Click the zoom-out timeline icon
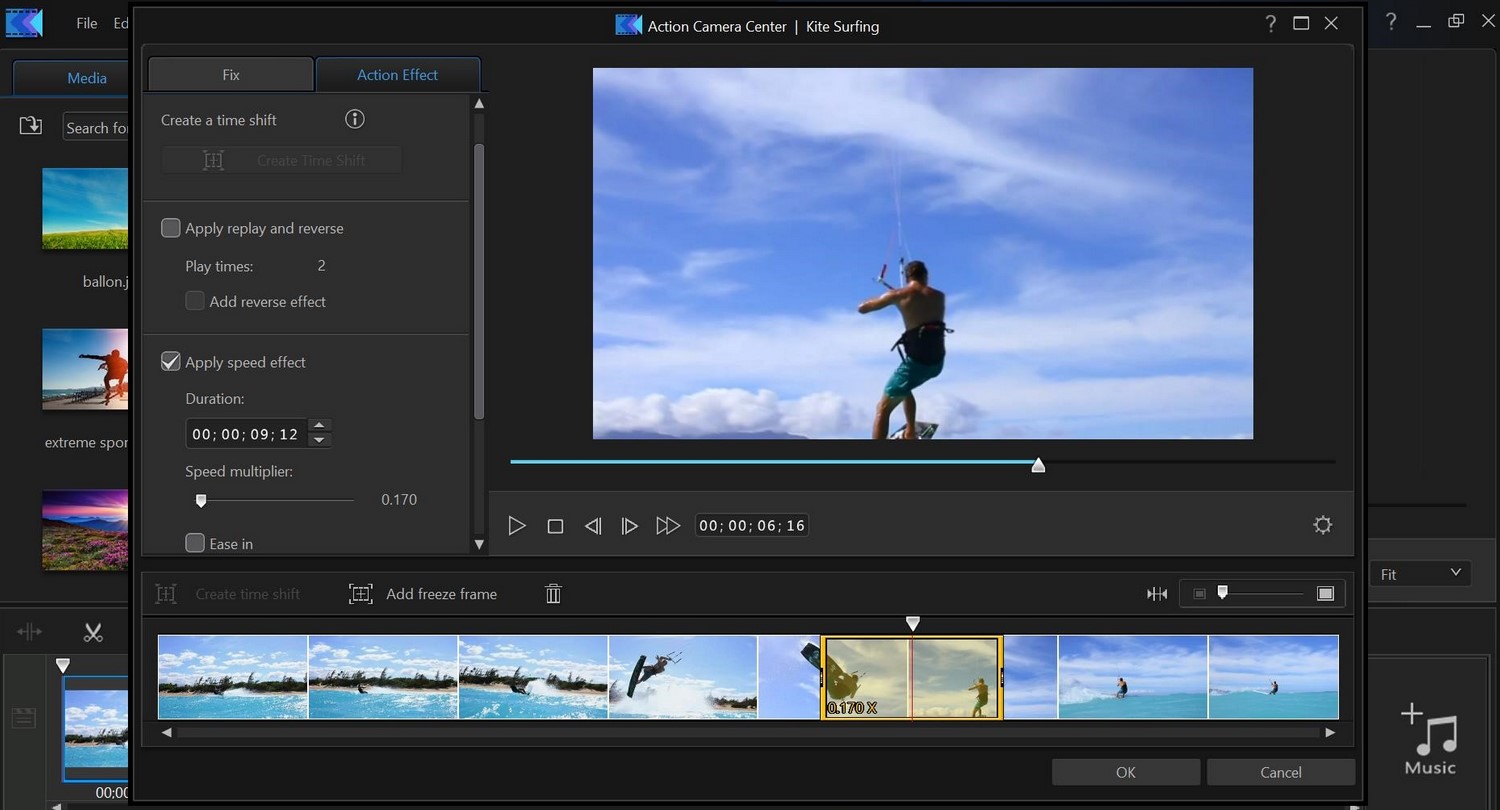The image size is (1500, 810). 1199,594
